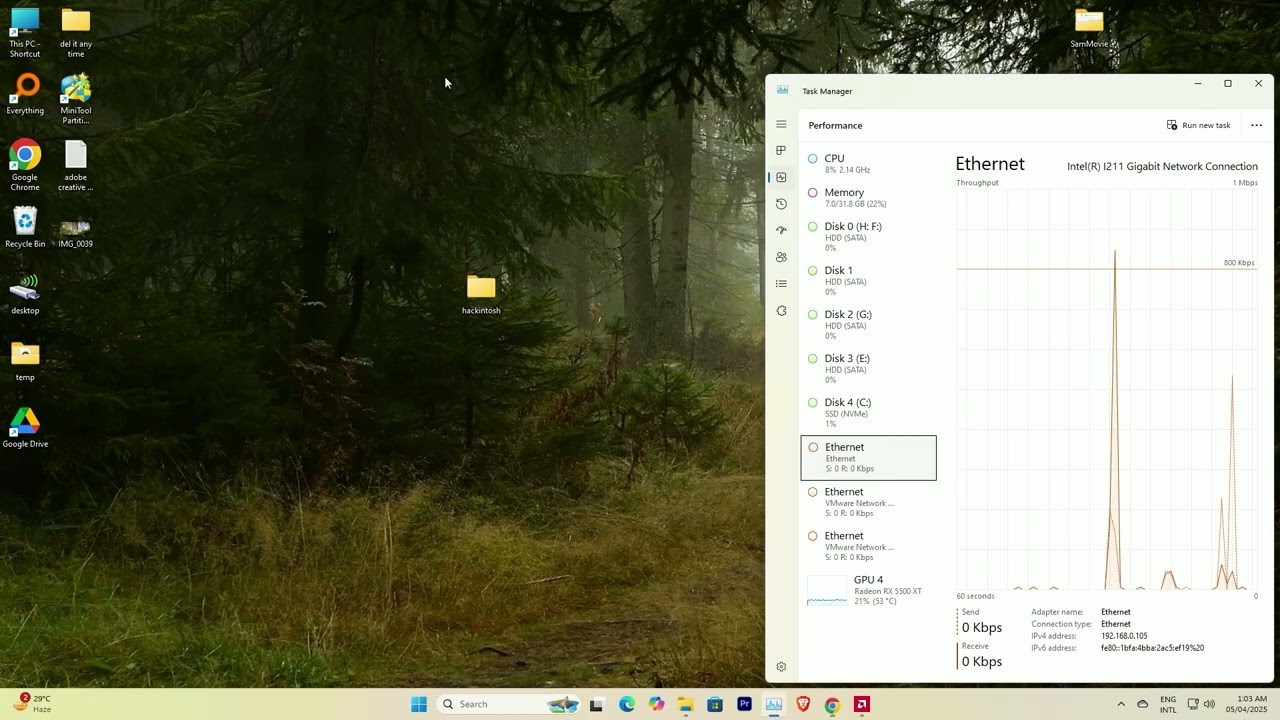Open Task Manager hamburger navigation menu
This screenshot has height=720, width=1280.
click(x=781, y=125)
